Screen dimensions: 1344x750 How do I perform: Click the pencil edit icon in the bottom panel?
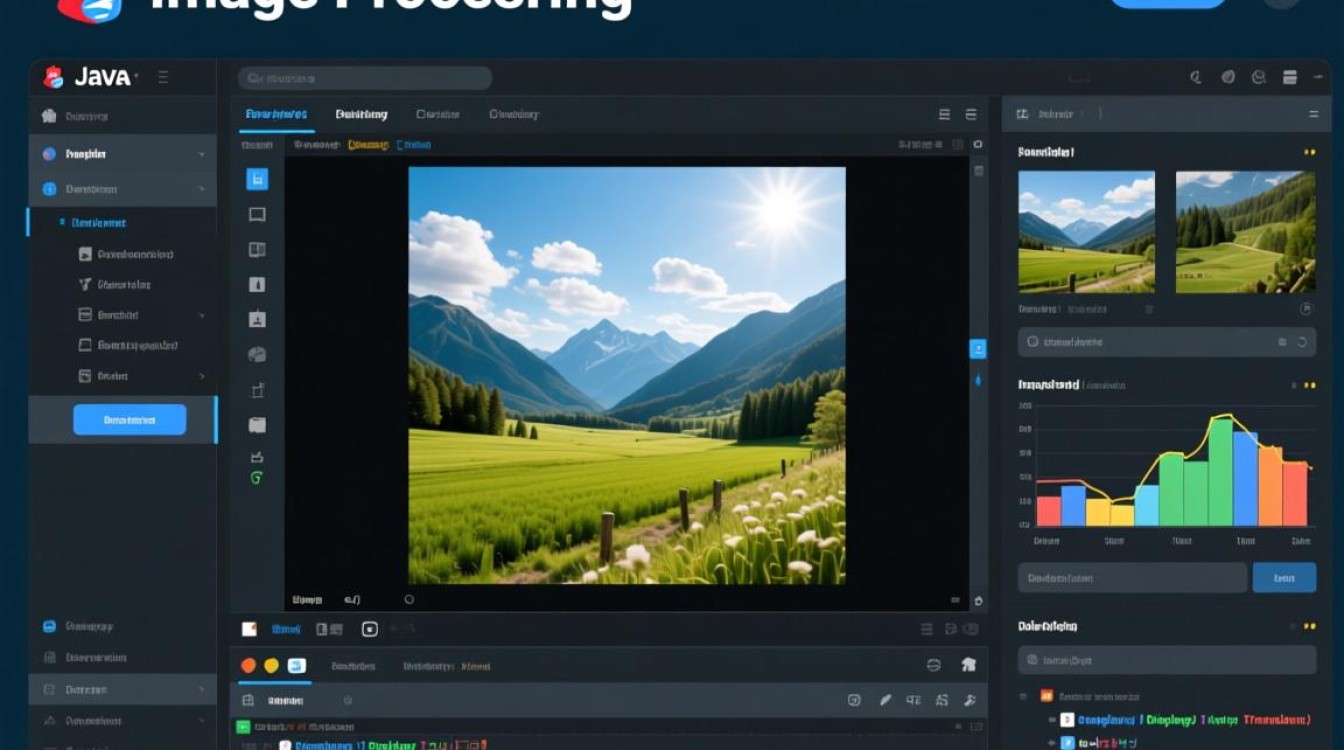pyautogui.click(x=885, y=701)
